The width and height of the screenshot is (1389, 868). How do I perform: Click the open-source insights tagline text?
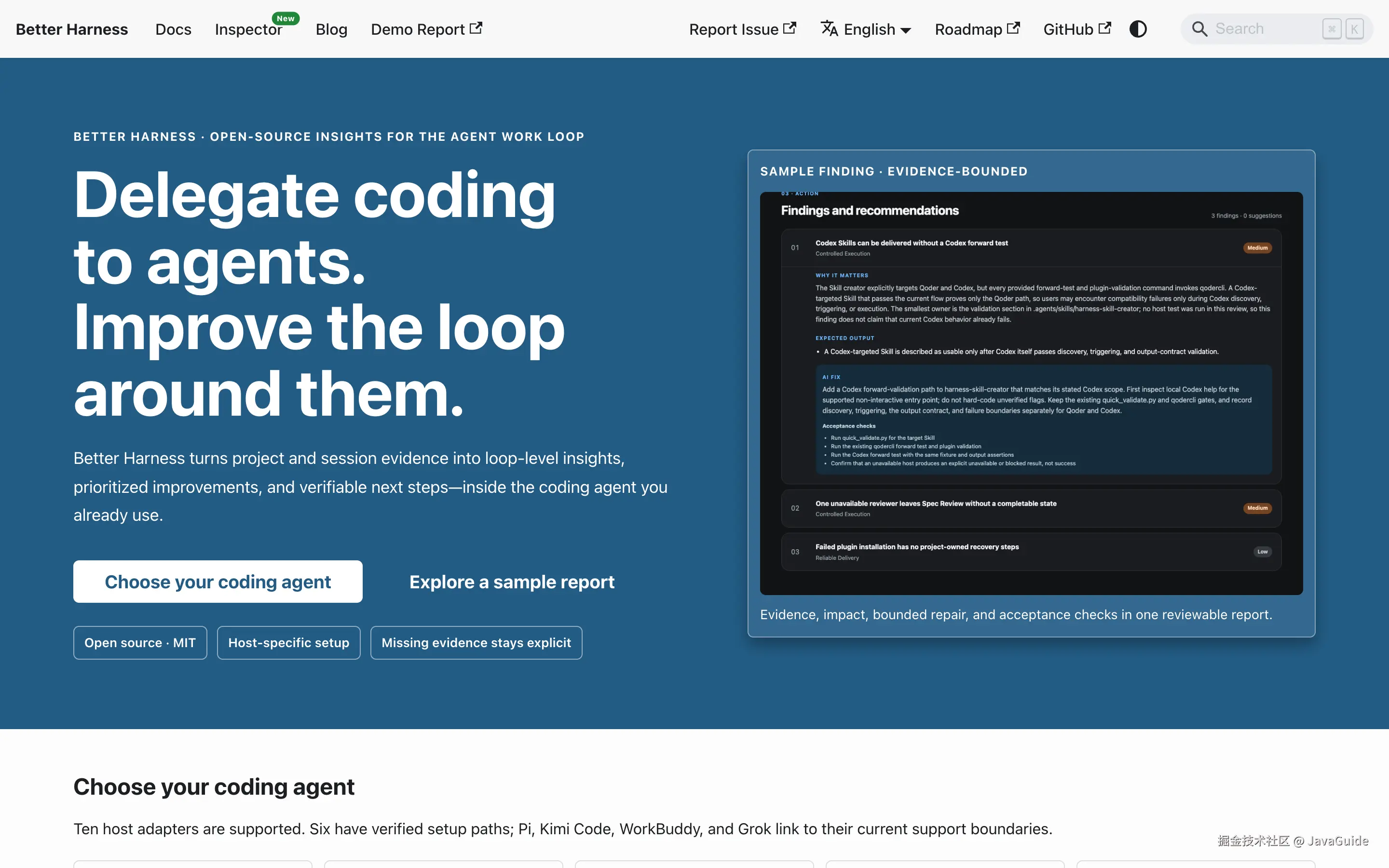tap(329, 136)
